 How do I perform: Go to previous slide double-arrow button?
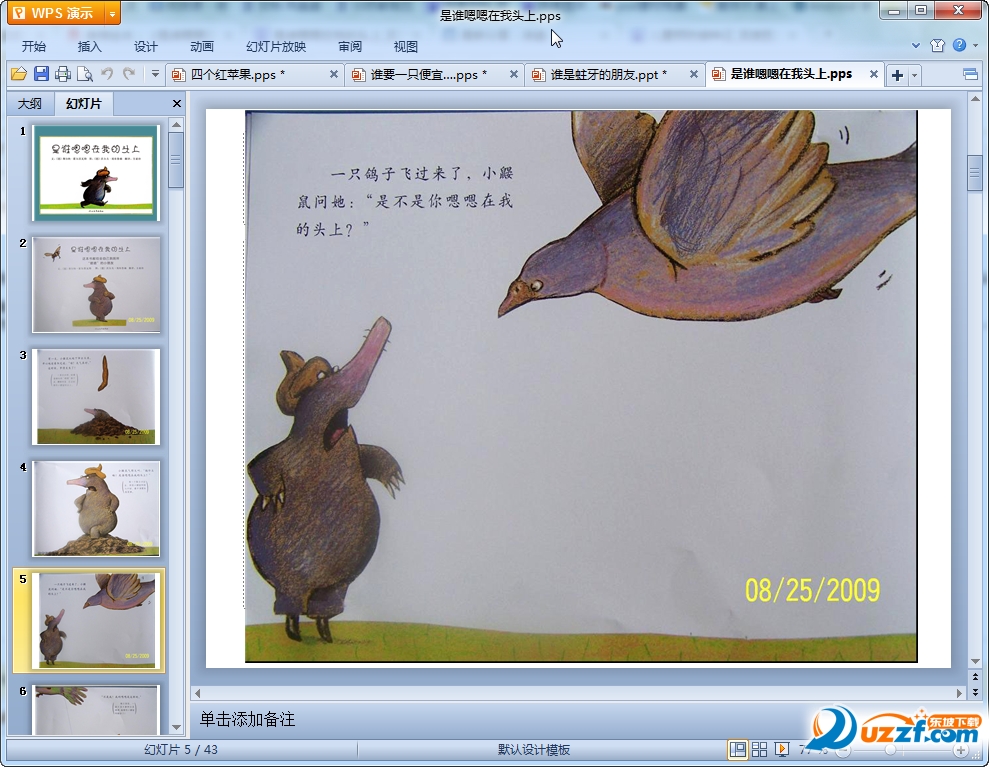(975, 677)
